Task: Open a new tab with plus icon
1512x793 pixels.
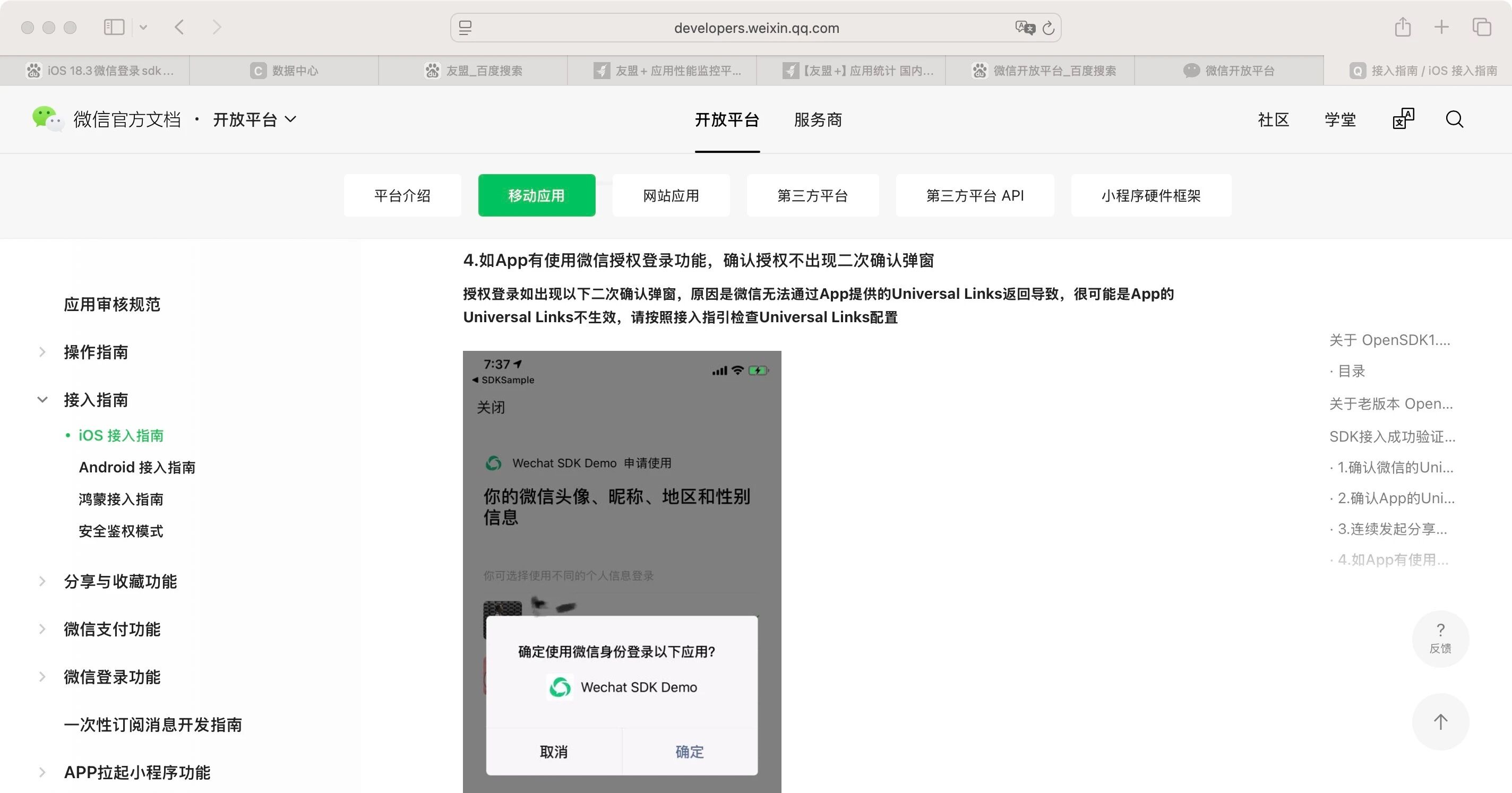Action: point(1441,27)
